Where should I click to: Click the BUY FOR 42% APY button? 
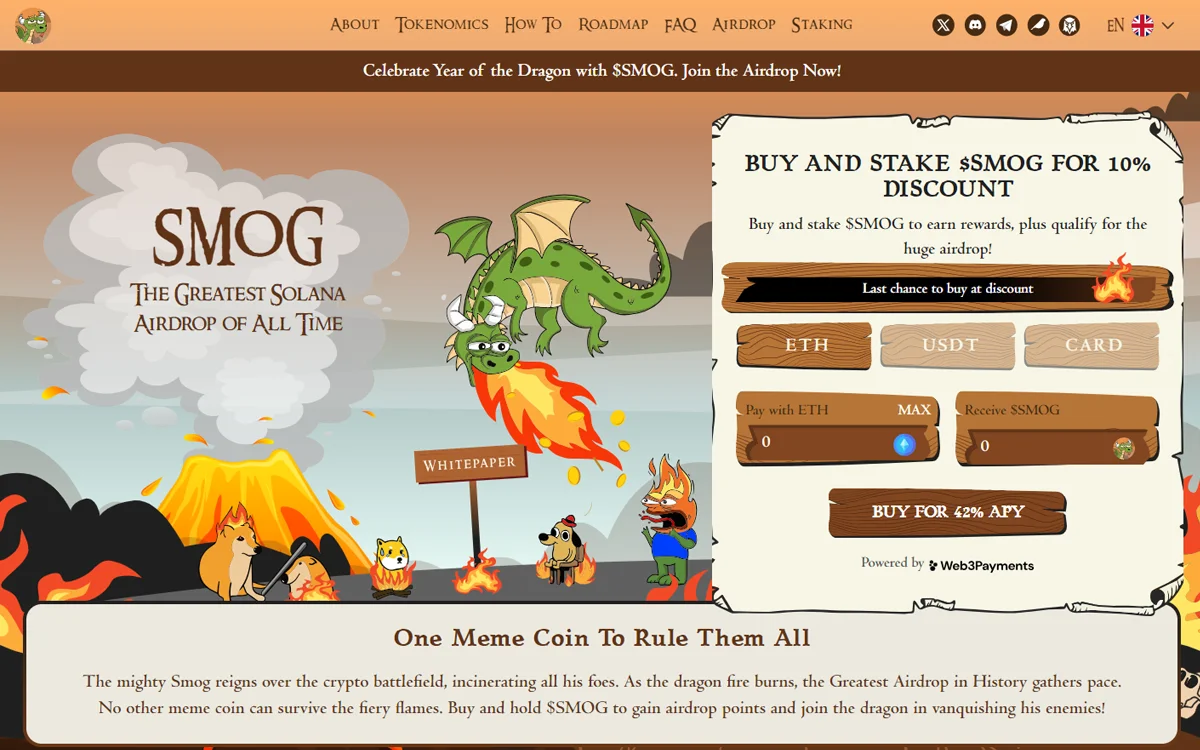pos(948,512)
